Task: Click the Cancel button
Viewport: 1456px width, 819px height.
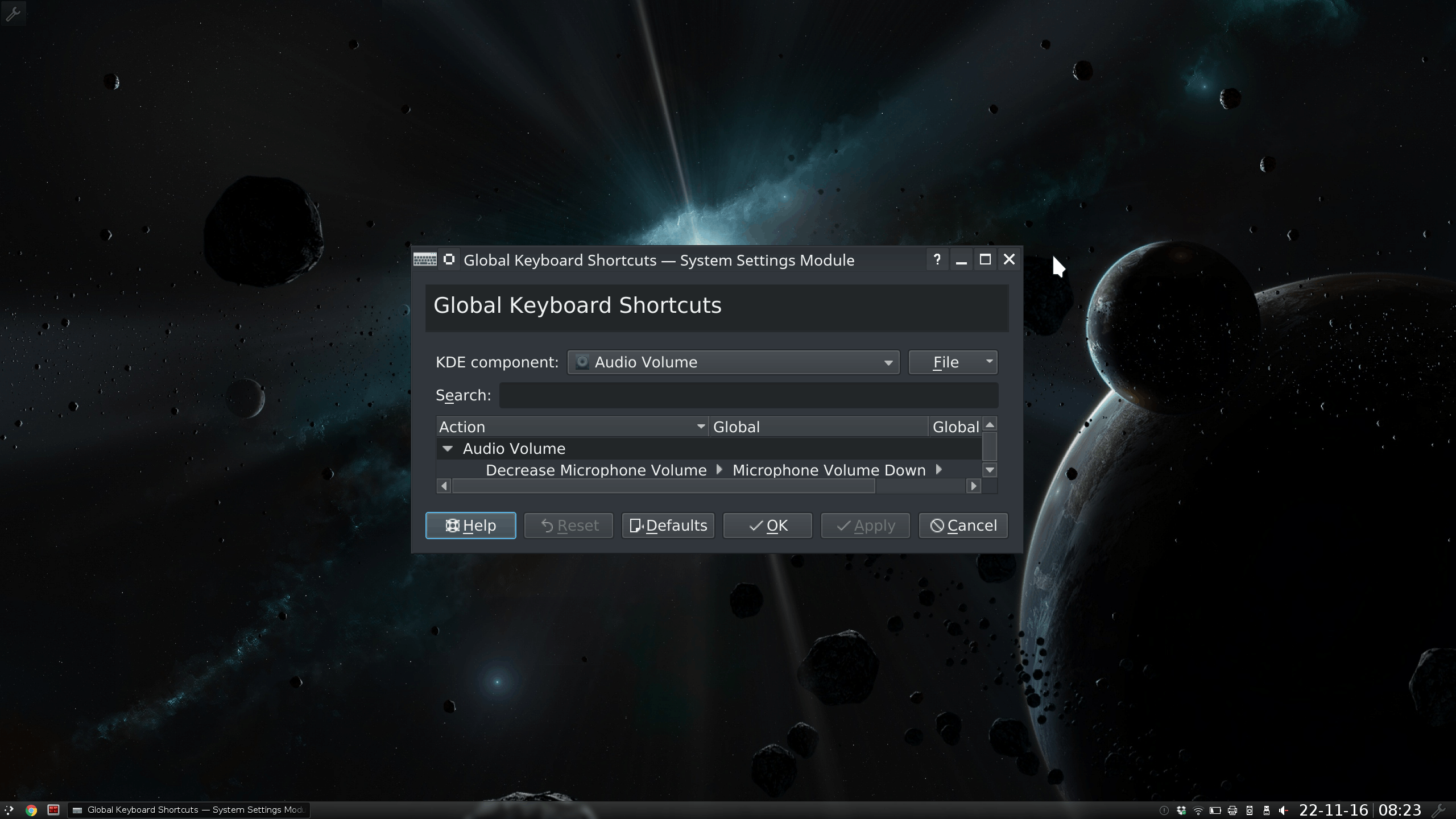Action: 963,526
